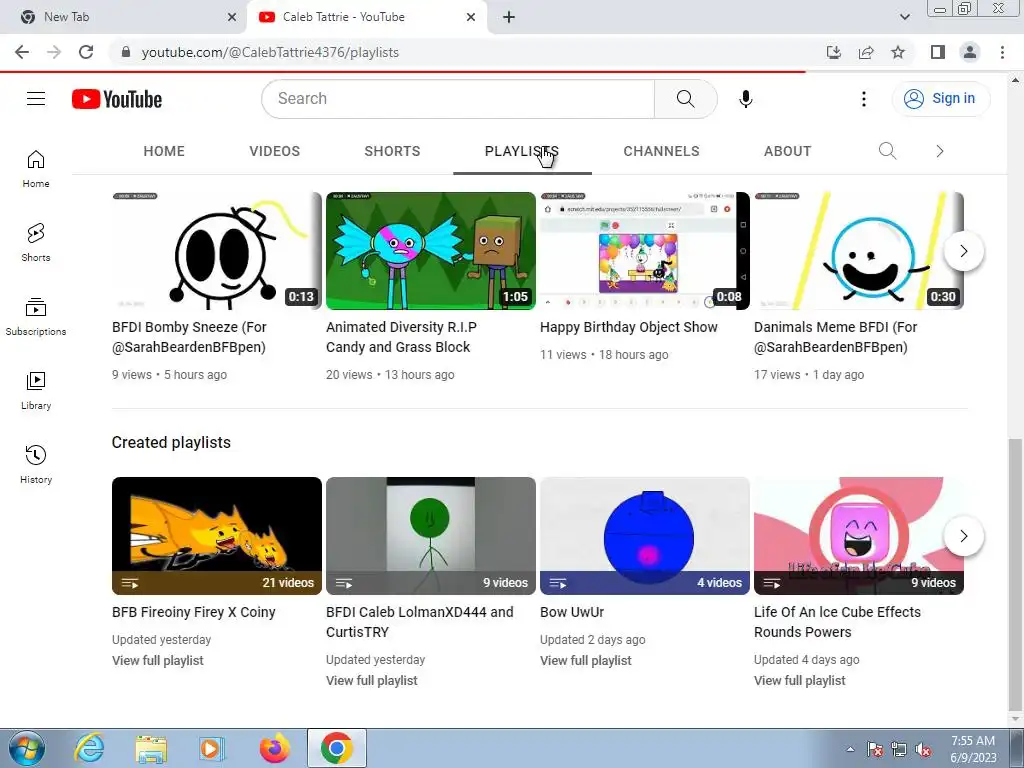Open the Ice Cube Effects playlist thumbnail
This screenshot has height=768, width=1024.
pyautogui.click(x=859, y=536)
